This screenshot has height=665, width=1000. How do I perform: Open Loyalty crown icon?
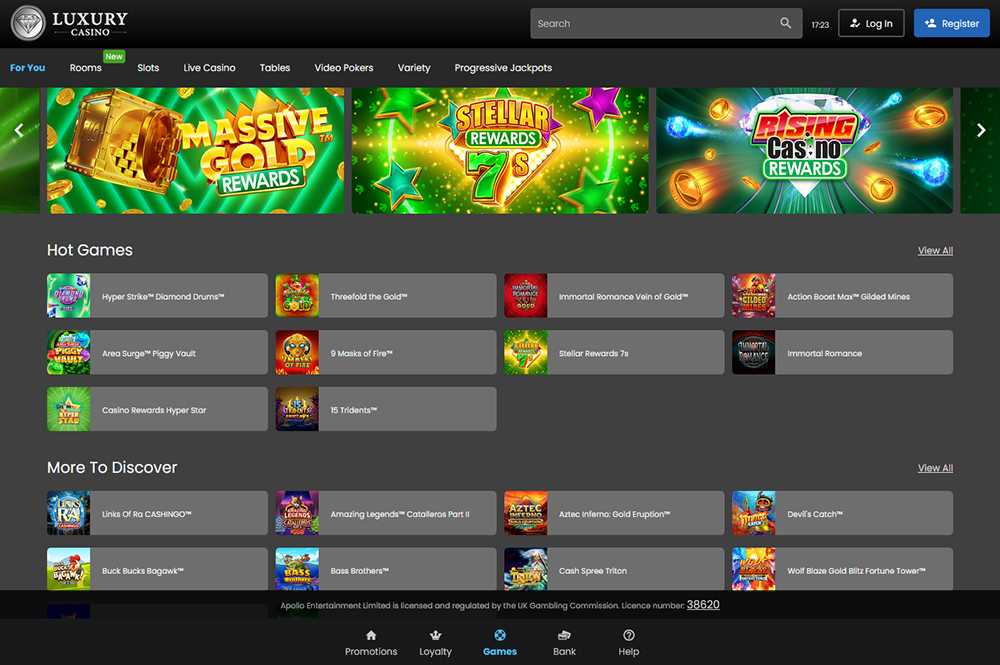click(x=435, y=636)
